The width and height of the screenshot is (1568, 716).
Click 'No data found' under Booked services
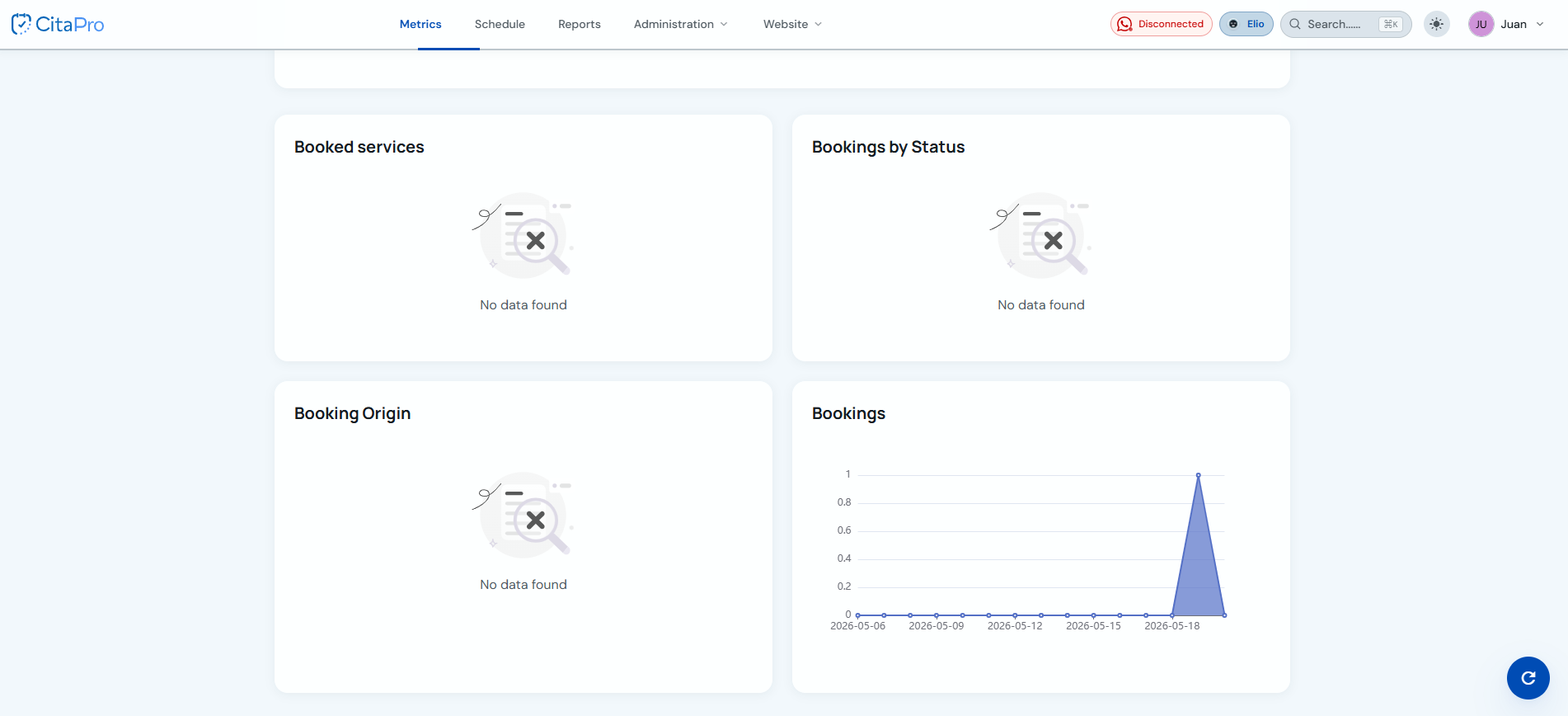point(523,304)
